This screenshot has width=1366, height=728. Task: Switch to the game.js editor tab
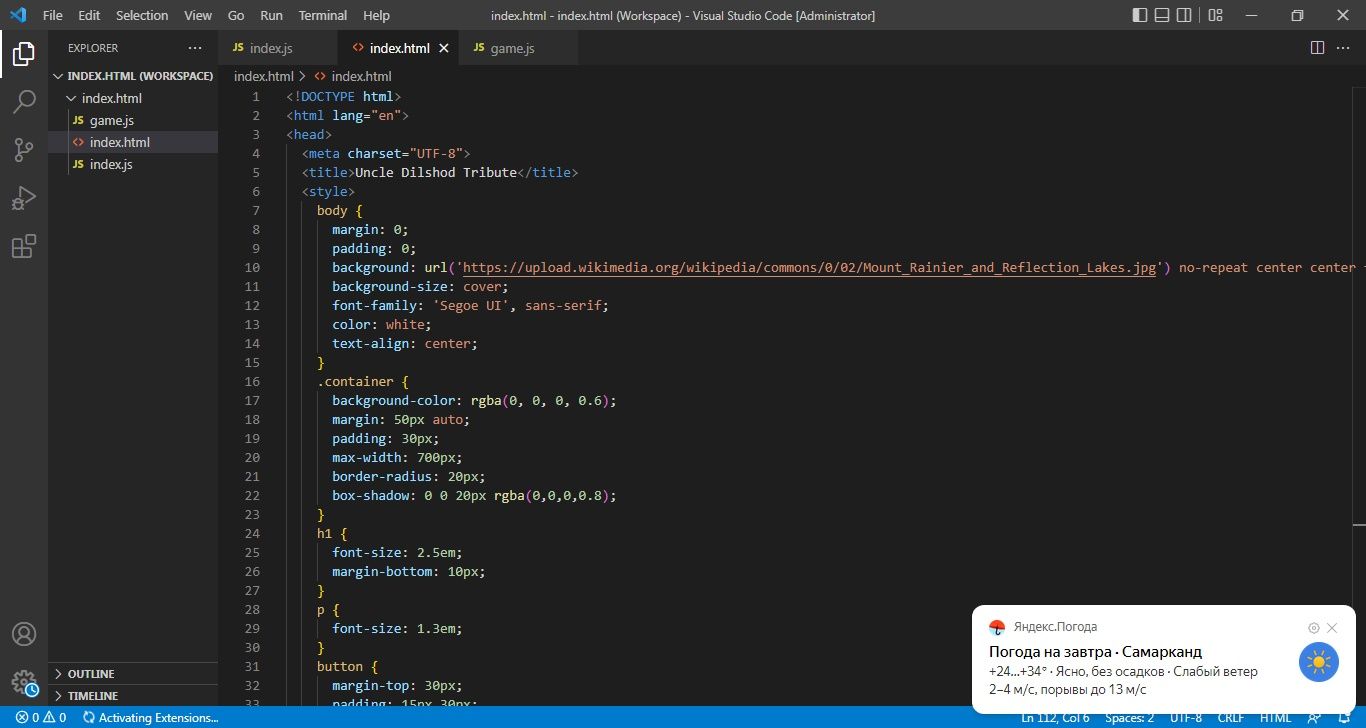[519, 48]
